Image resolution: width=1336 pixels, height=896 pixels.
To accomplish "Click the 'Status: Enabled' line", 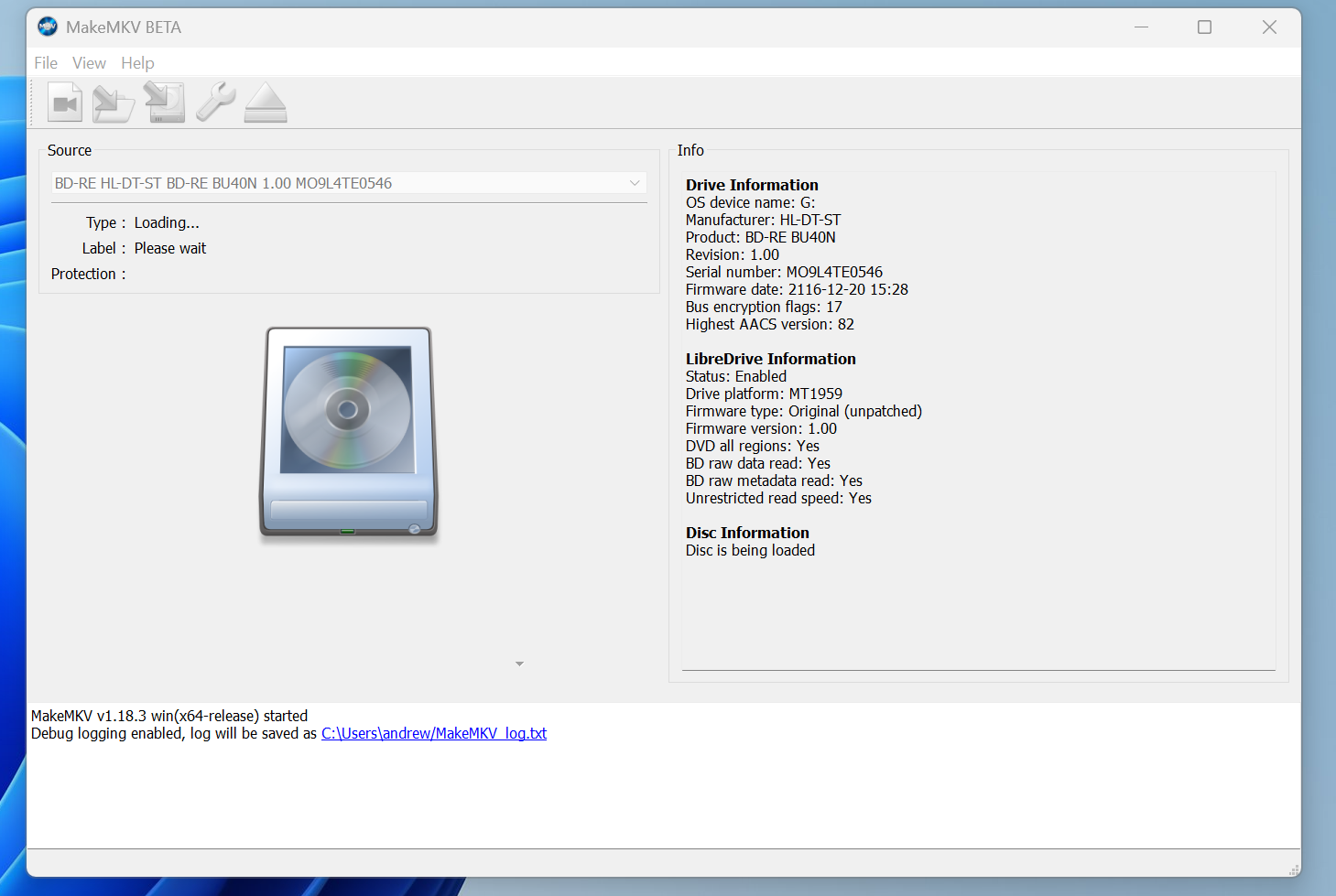I will (x=735, y=376).
